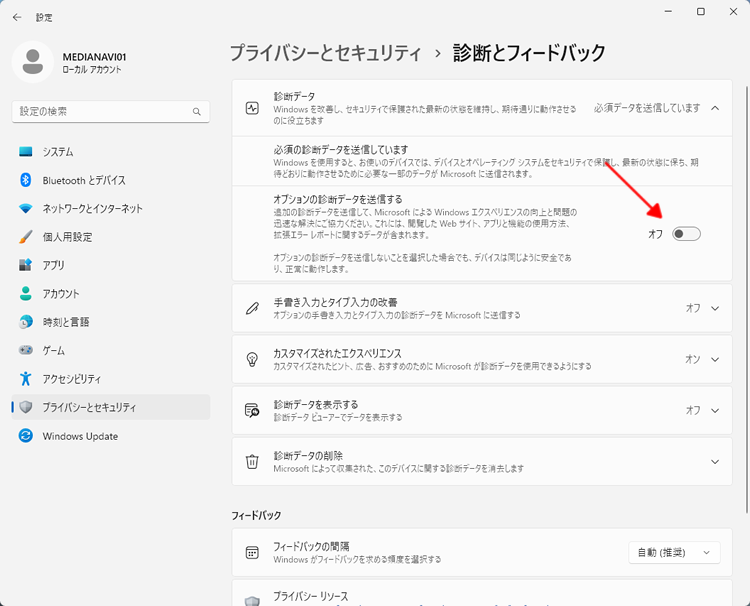Viewport: 750px width, 606px height.
Task: Click the フィードバック section heading
Action: 256,516
